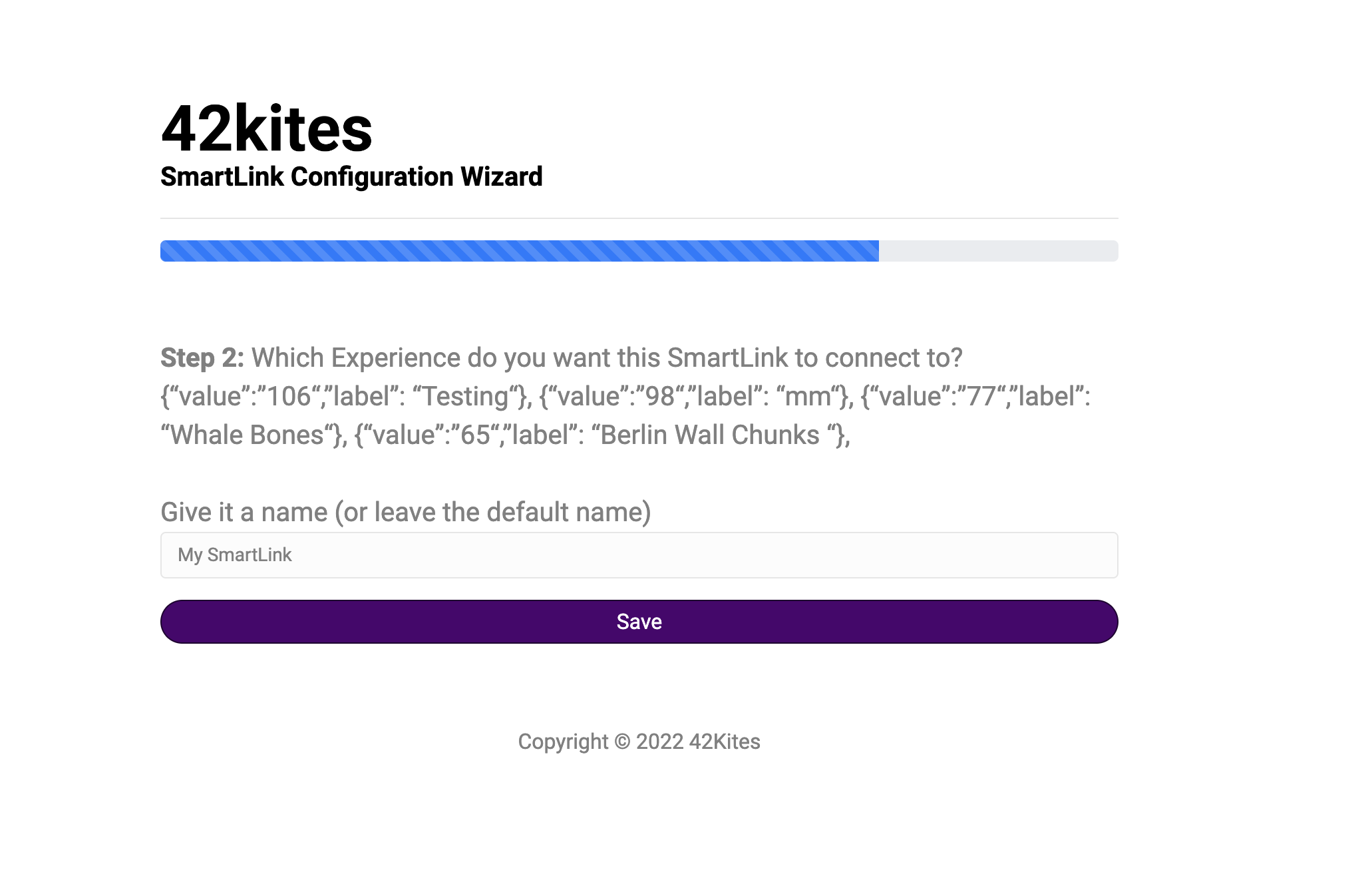1372x888 pixels.
Task: Click the bold Step 2 label
Action: click(x=202, y=358)
